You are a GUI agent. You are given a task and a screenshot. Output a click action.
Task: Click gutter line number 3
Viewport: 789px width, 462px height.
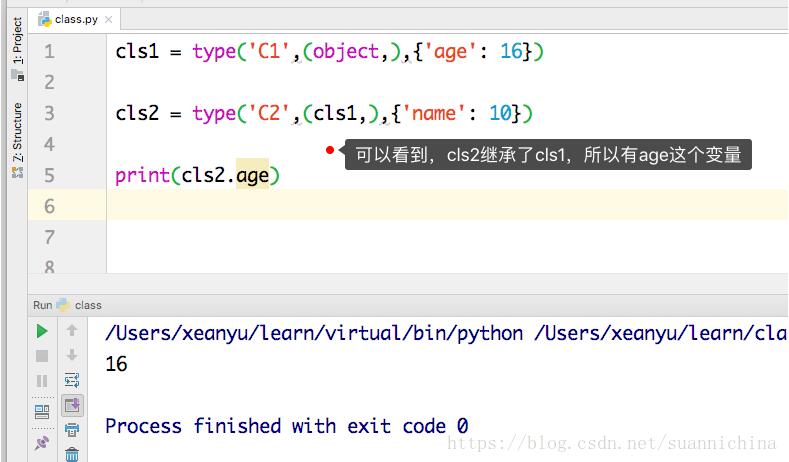click(49, 113)
